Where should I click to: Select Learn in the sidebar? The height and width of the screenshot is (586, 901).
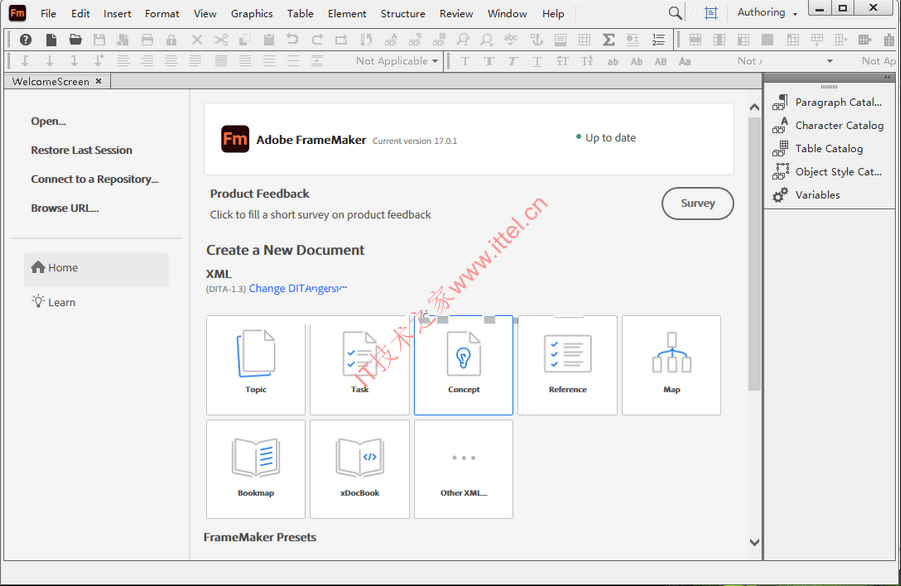pos(54,302)
